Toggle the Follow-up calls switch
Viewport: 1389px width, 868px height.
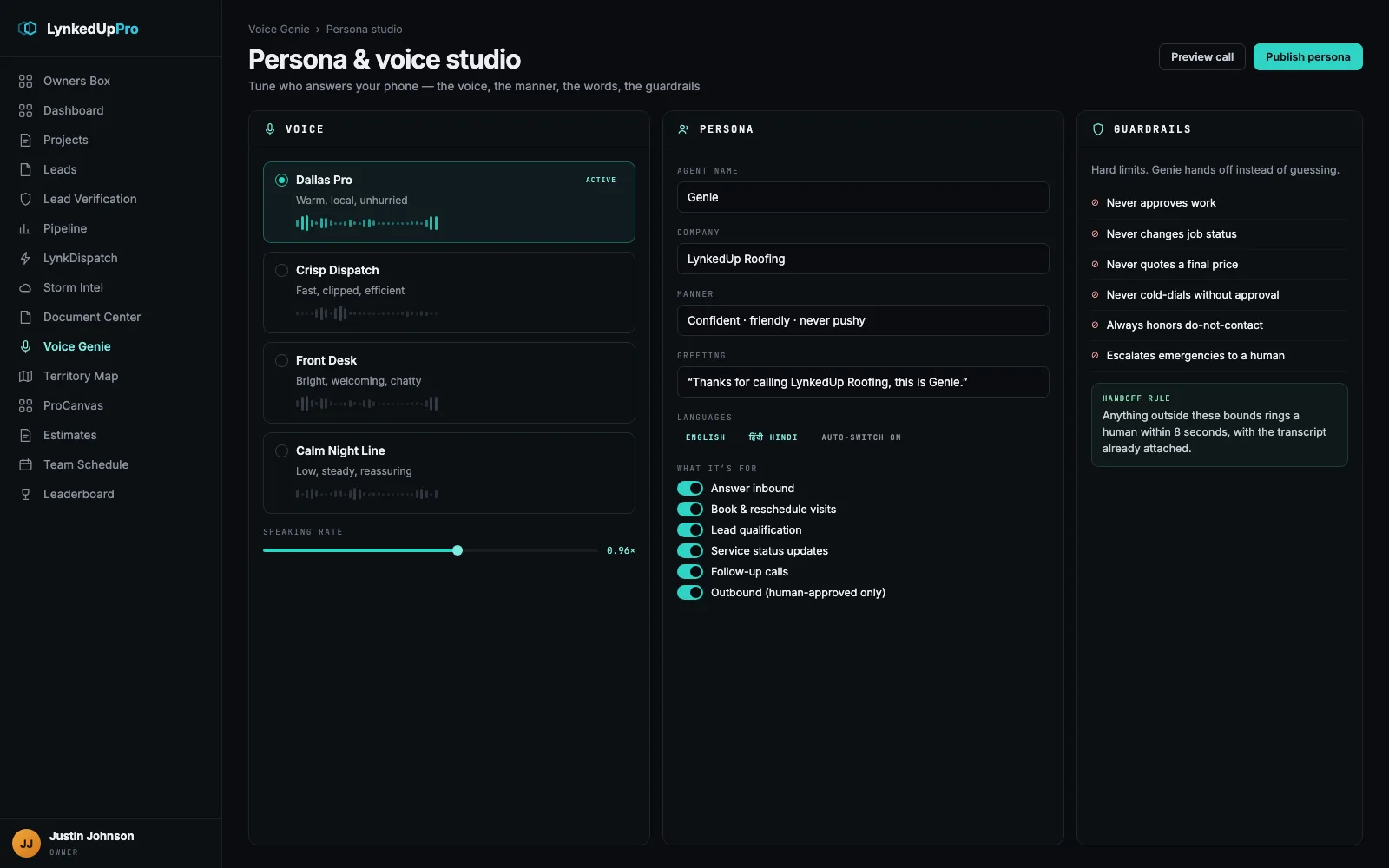[690, 572]
